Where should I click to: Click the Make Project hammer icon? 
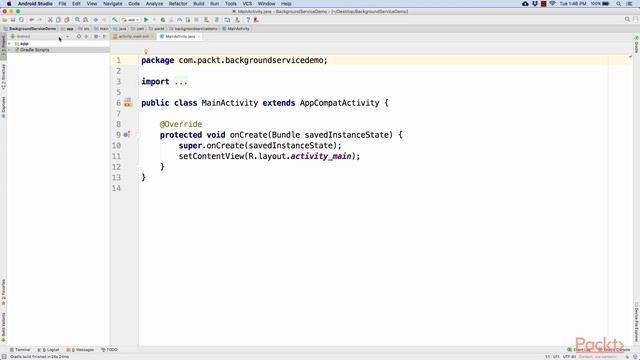point(115,20)
